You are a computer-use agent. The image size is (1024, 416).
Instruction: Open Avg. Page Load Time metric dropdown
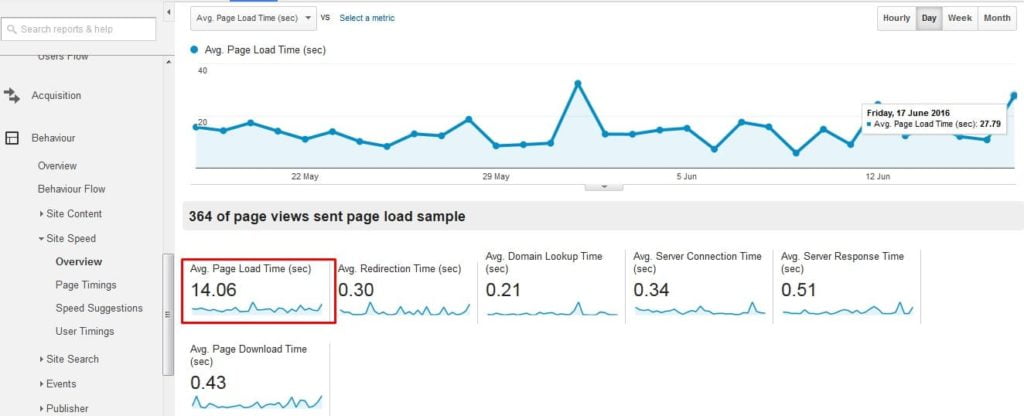(x=253, y=18)
